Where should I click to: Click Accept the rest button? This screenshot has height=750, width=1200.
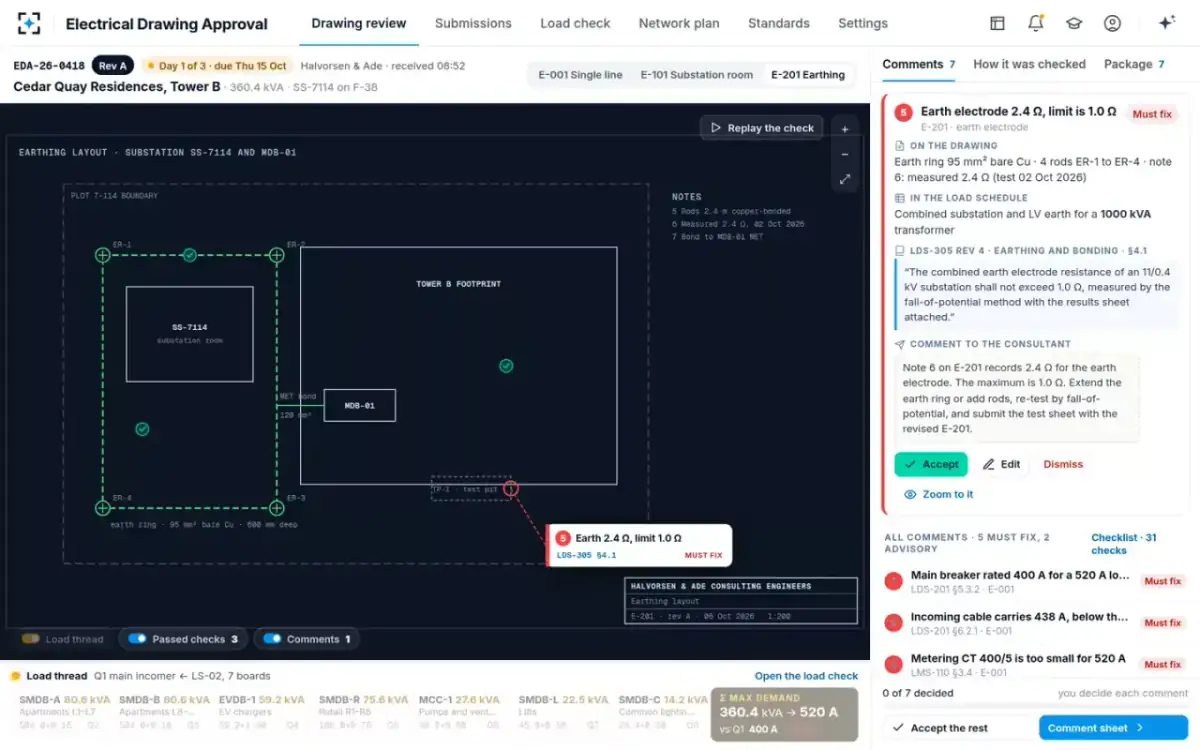click(x=940, y=728)
